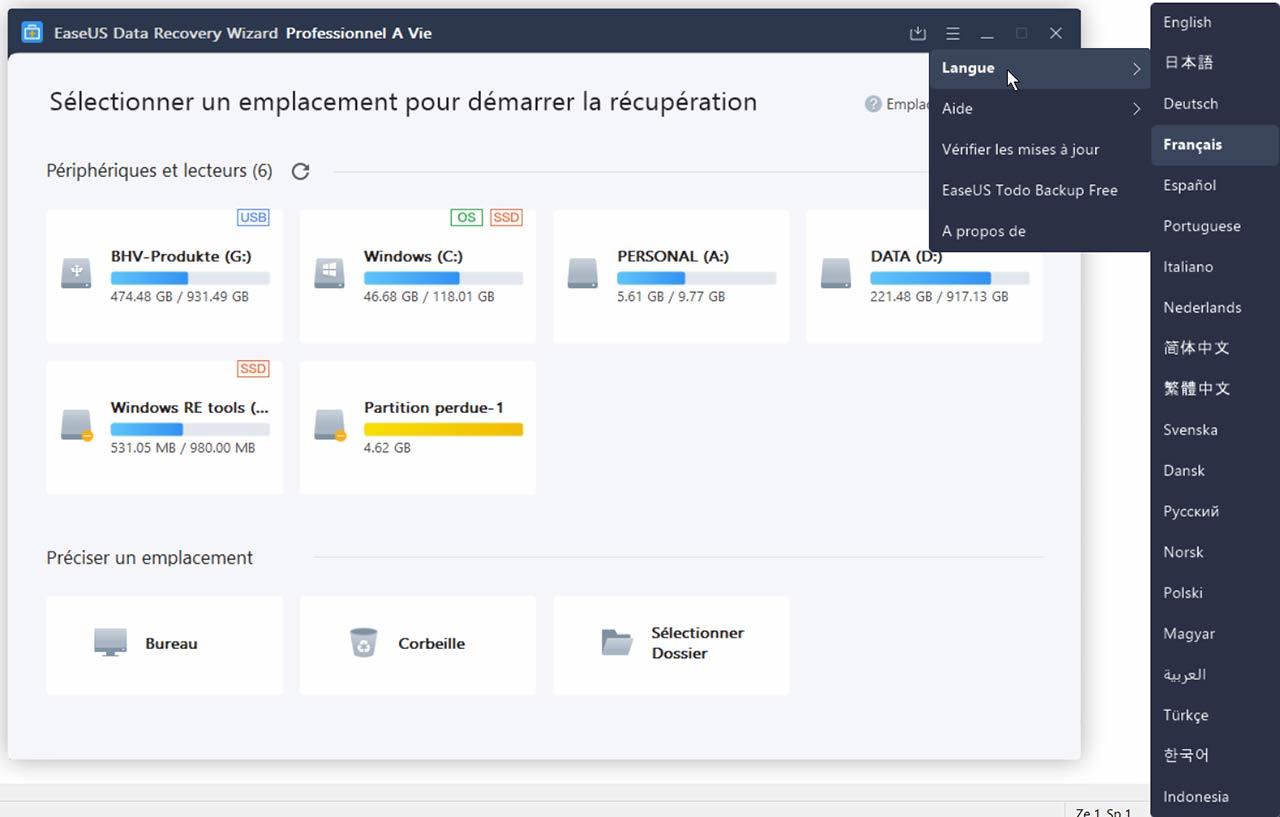Screen dimensions: 1280x817
Task: Switch language to Japanese 日本語
Action: [1215, 62]
